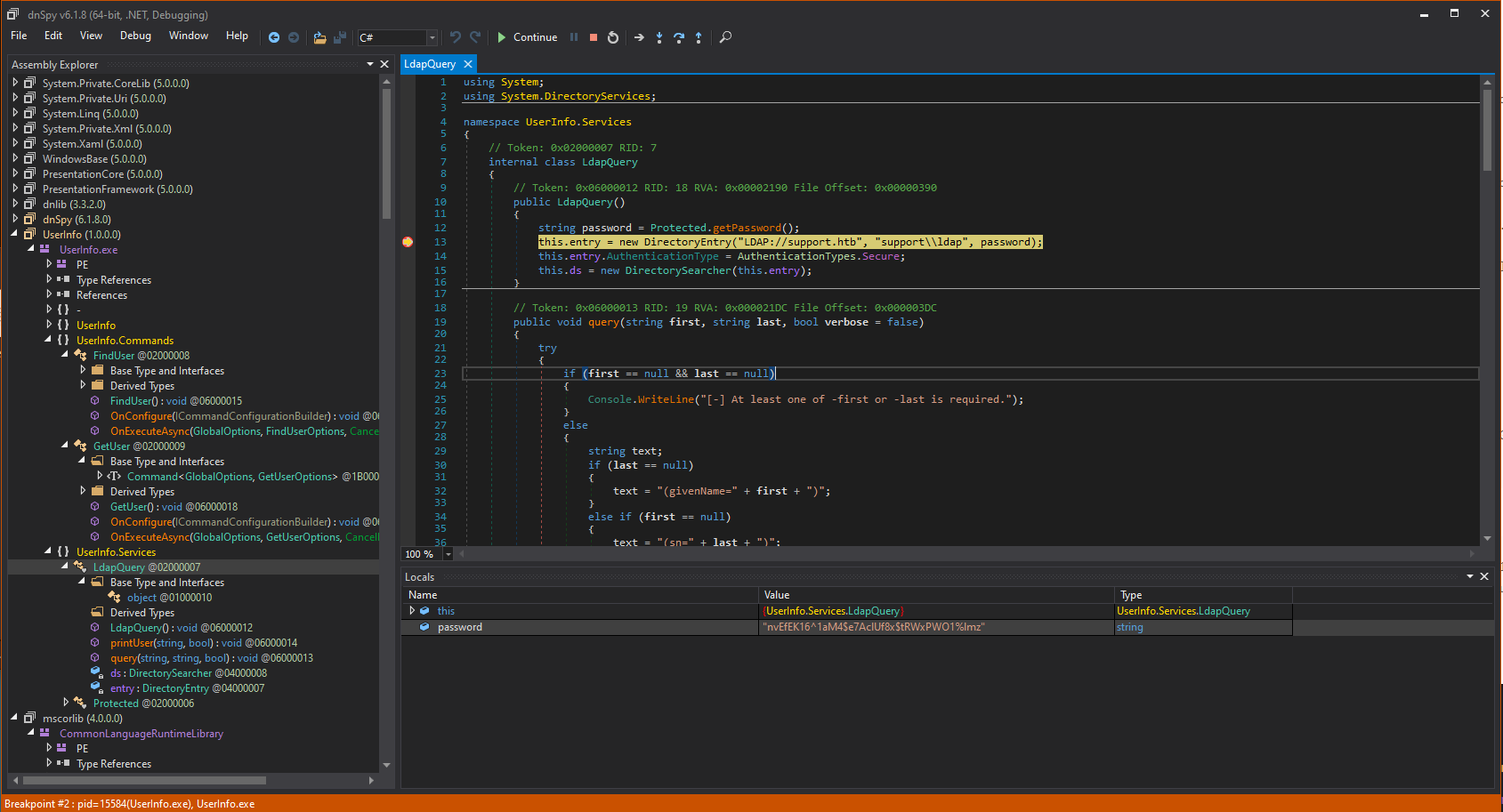Collapse the FindUser class node
1503x812 pixels.
(65, 355)
